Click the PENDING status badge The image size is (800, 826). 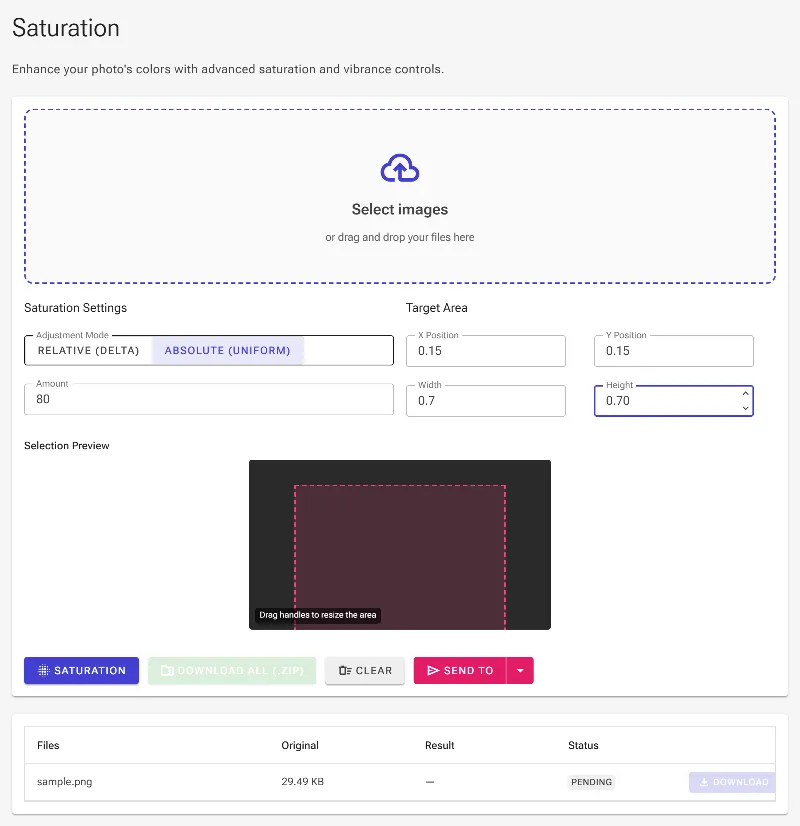tap(591, 782)
